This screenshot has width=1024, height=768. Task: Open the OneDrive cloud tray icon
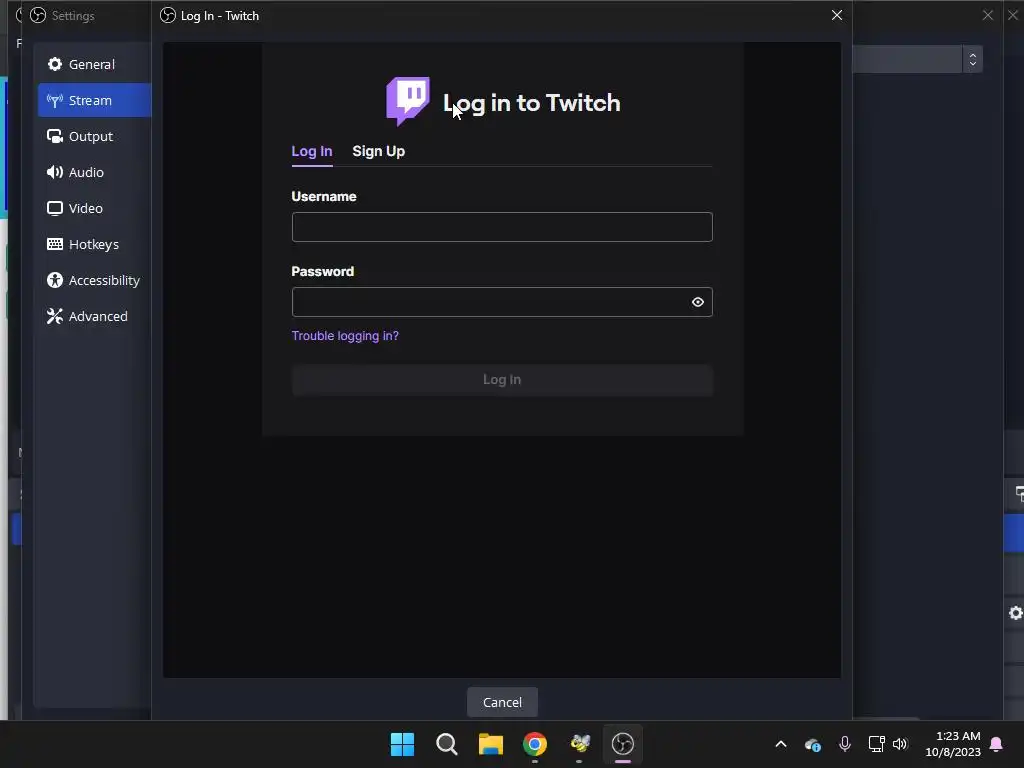click(x=812, y=744)
